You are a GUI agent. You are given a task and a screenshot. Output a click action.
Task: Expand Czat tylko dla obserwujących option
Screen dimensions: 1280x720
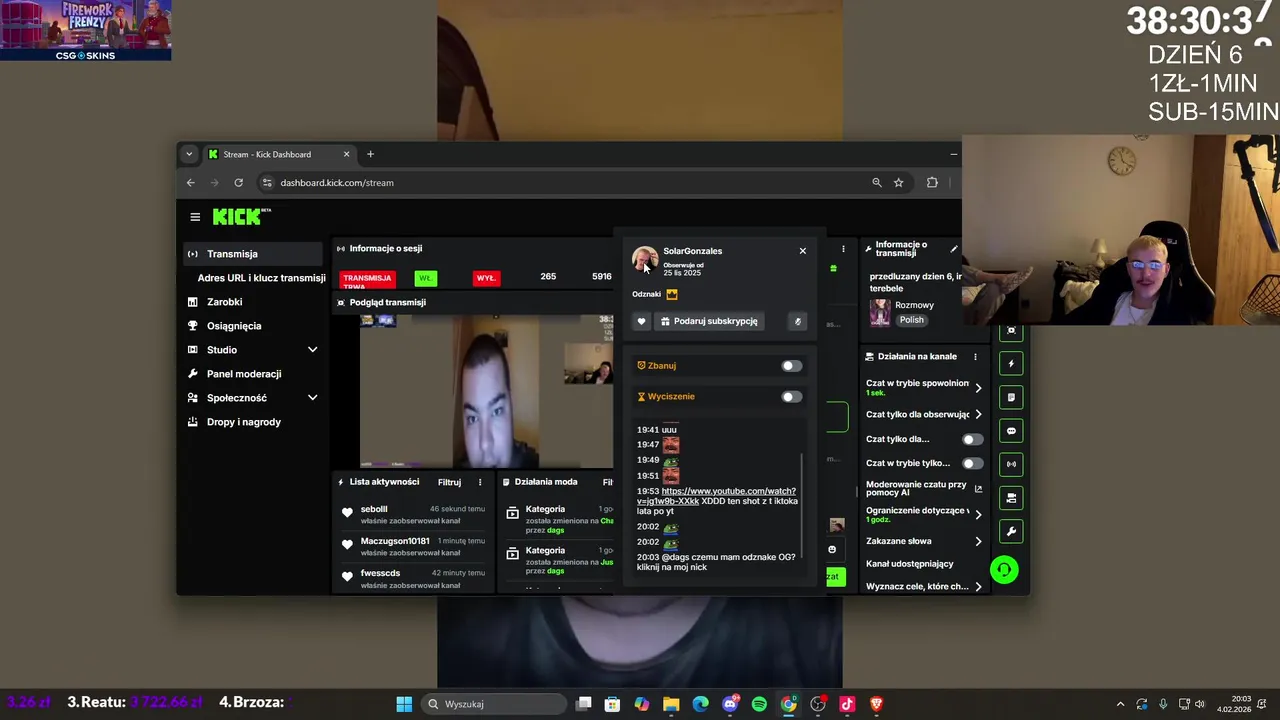point(978,414)
